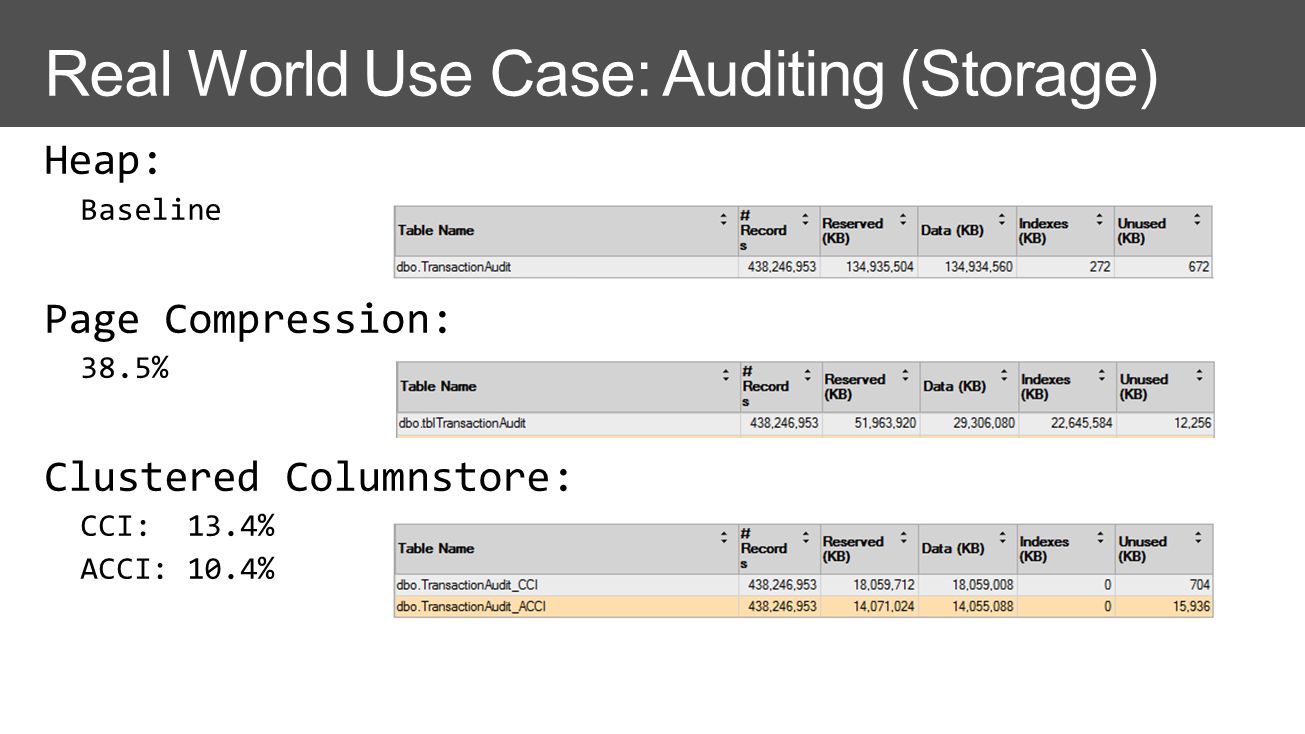This screenshot has width=1305, height=734.
Task: Select dbo.TransactionAudit_ACCI row name
Action: coord(472,606)
